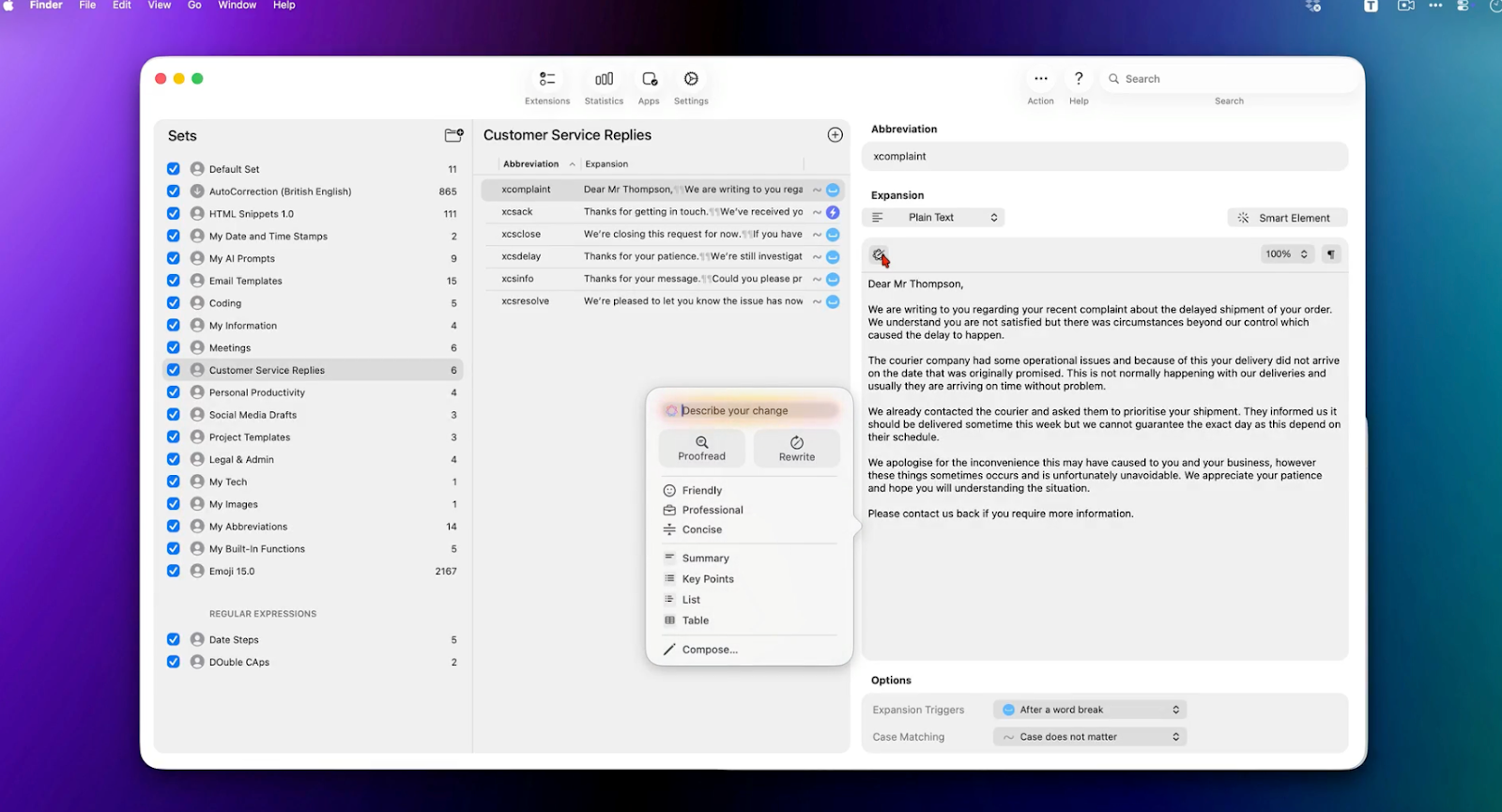Click the Smart Element sparkle button

pos(1287,218)
